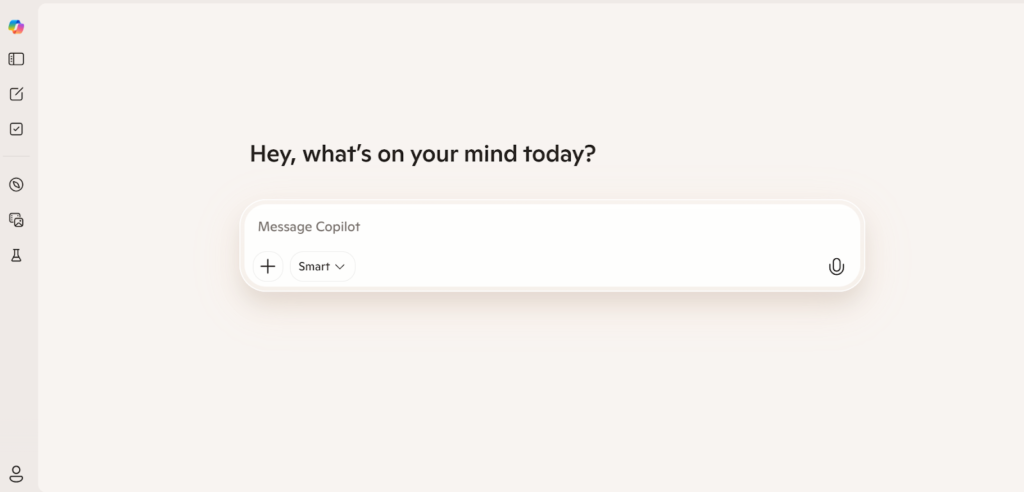1024x492 pixels.
Task: Open the checkmark tasks icon
Action: point(16,129)
